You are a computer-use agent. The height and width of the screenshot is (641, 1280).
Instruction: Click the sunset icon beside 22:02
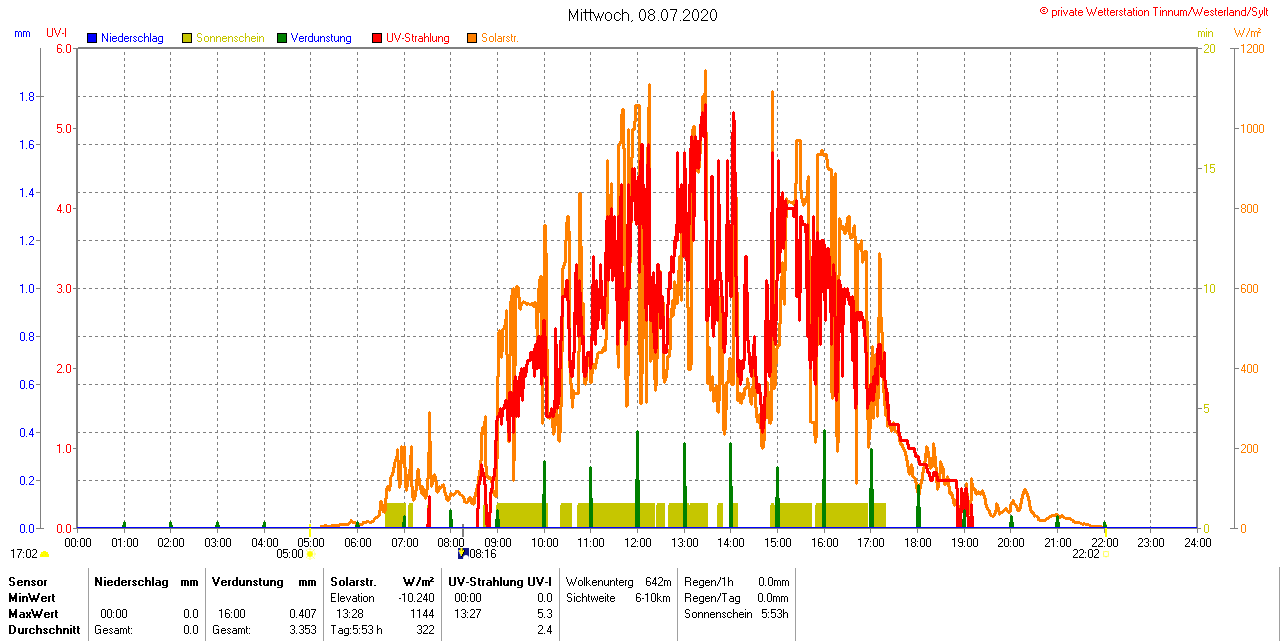click(x=1106, y=554)
